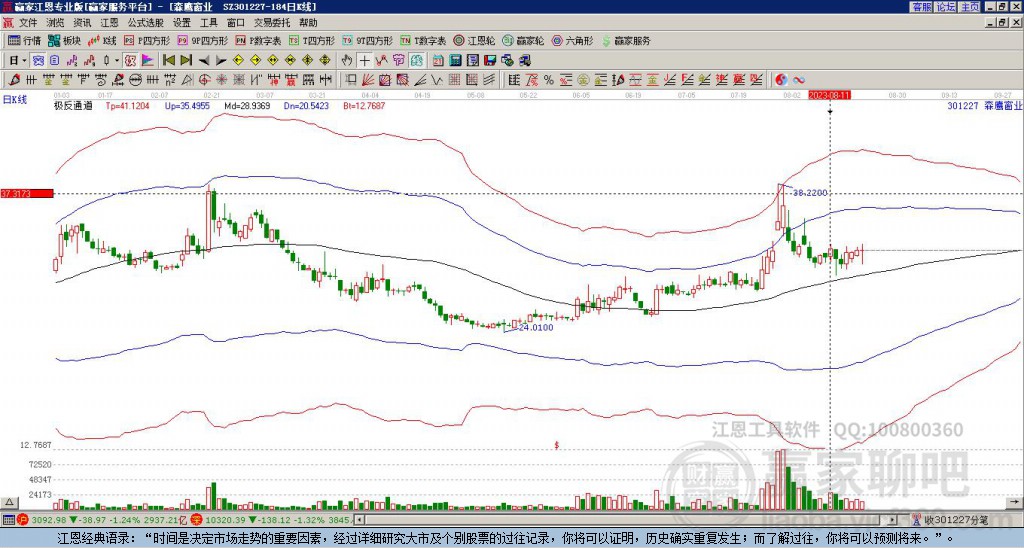Select the red pencil drawing tool
The height and width of the screenshot is (548, 1024).
point(14,80)
